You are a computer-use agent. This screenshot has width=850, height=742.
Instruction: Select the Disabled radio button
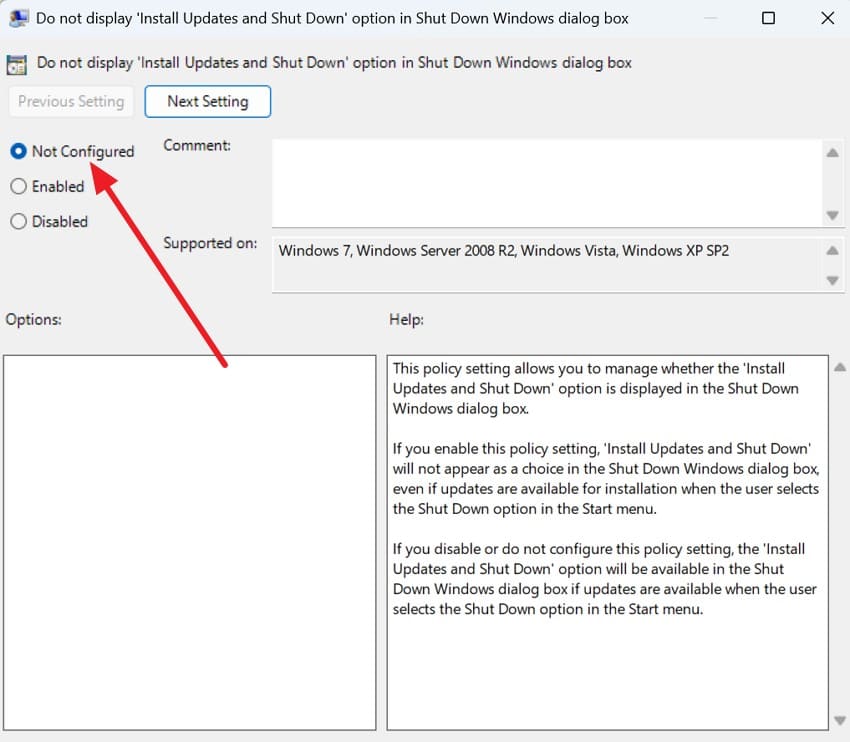18,221
